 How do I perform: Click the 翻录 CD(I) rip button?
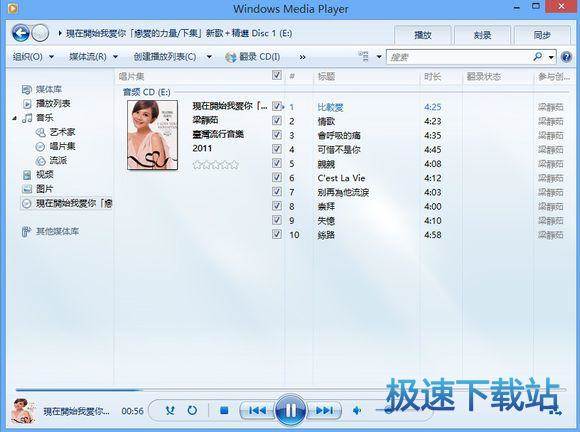point(253,57)
